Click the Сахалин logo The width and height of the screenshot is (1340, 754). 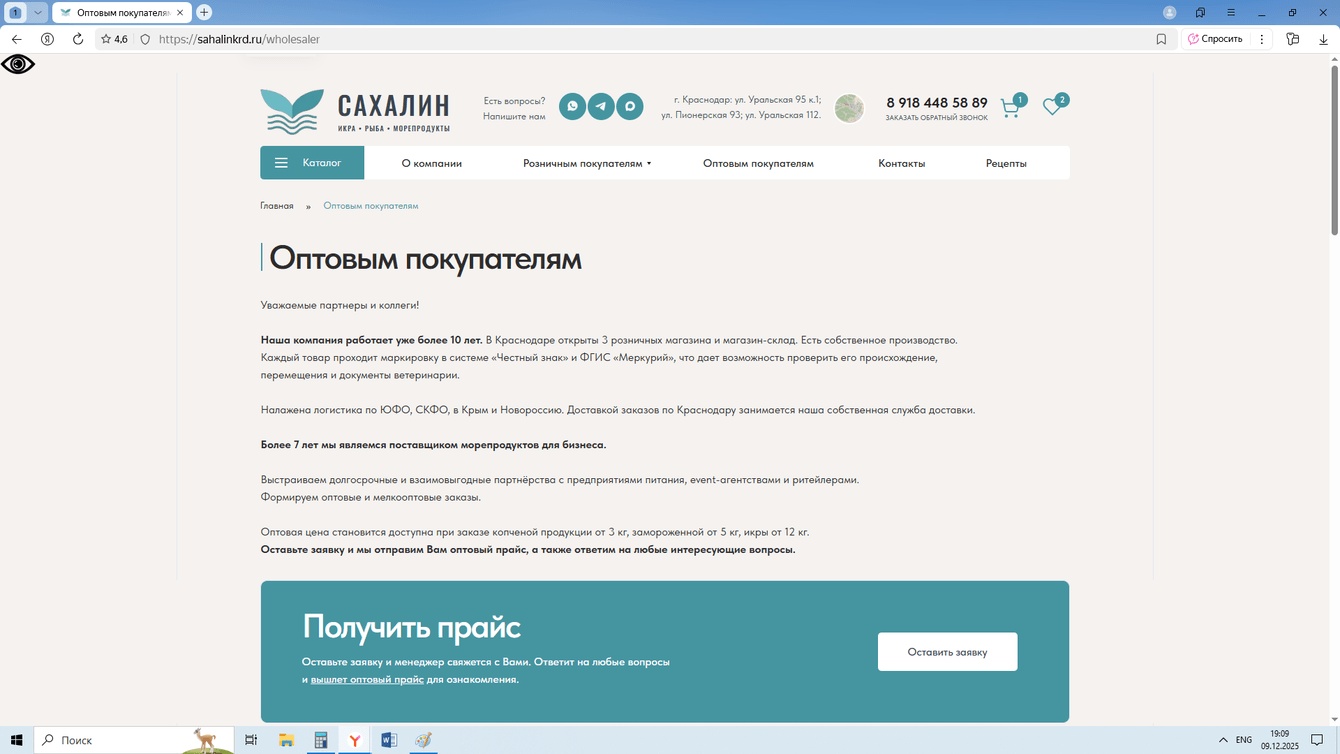355,111
